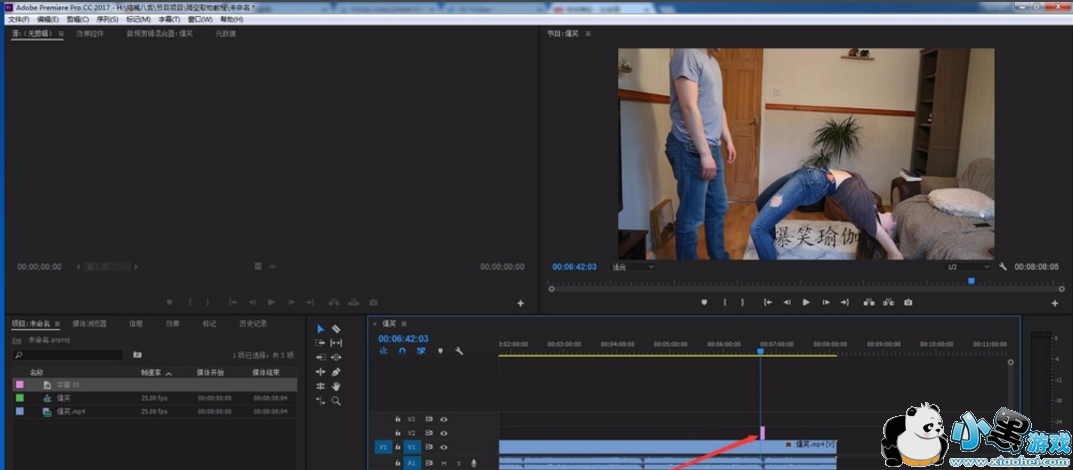Open the Program monitor button editor plus
The height and width of the screenshot is (470, 1073).
pos(1055,303)
